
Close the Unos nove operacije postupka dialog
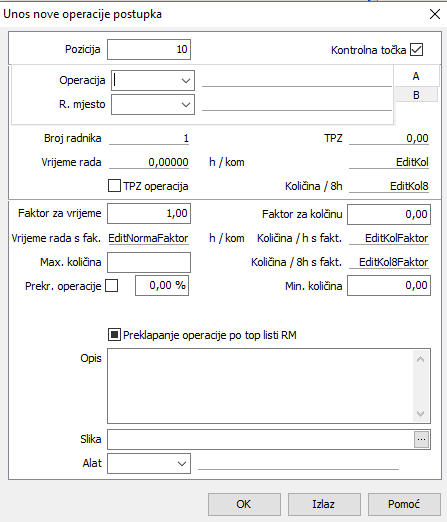(435, 14)
